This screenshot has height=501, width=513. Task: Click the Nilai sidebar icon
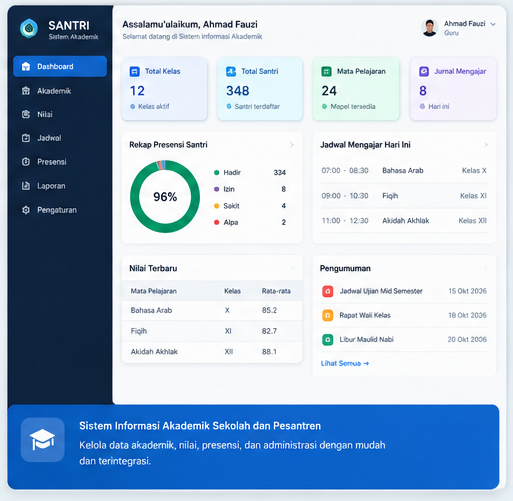coord(26,114)
